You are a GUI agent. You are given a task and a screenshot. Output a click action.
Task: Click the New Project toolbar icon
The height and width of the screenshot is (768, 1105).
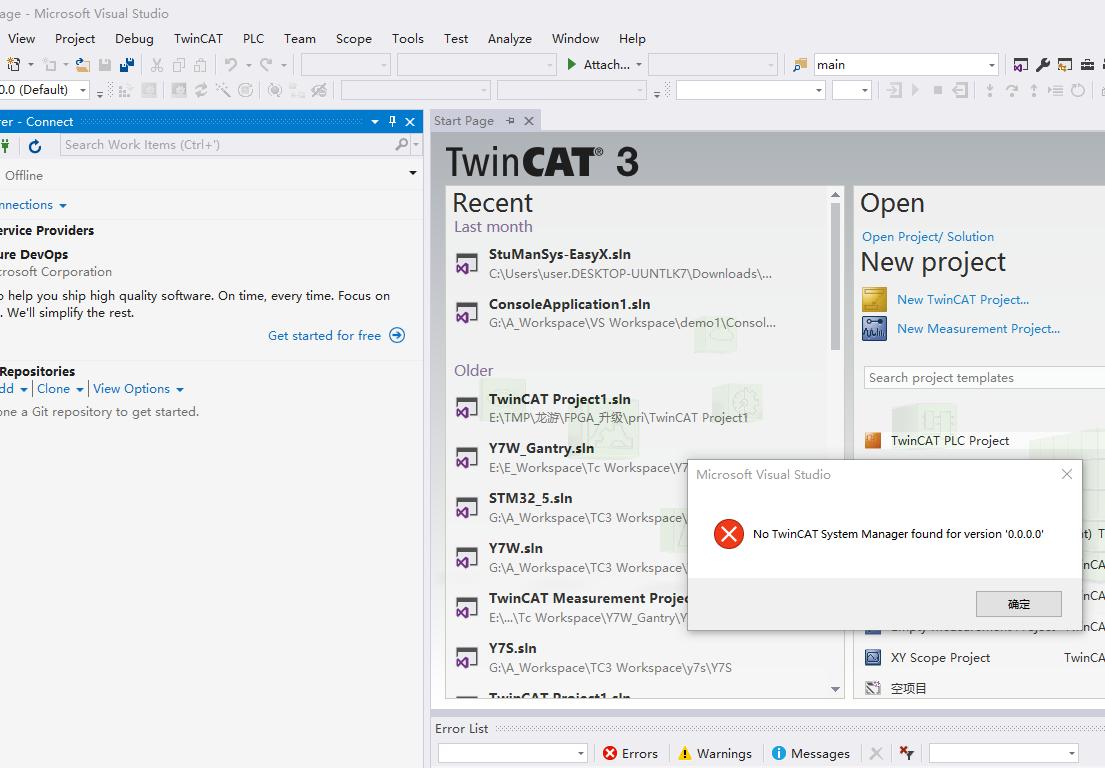click(13, 65)
